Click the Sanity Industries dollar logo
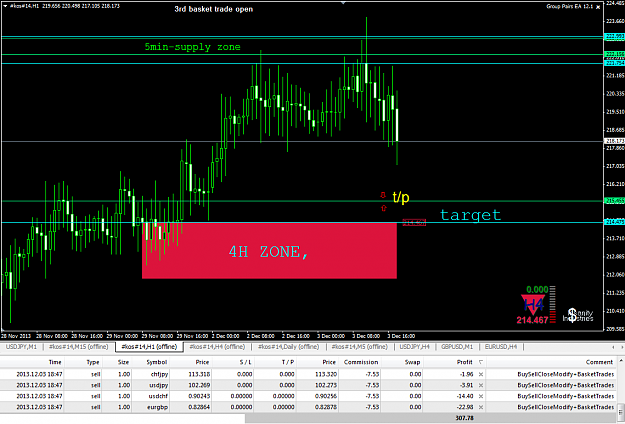This screenshot has height=424, width=625. click(578, 315)
